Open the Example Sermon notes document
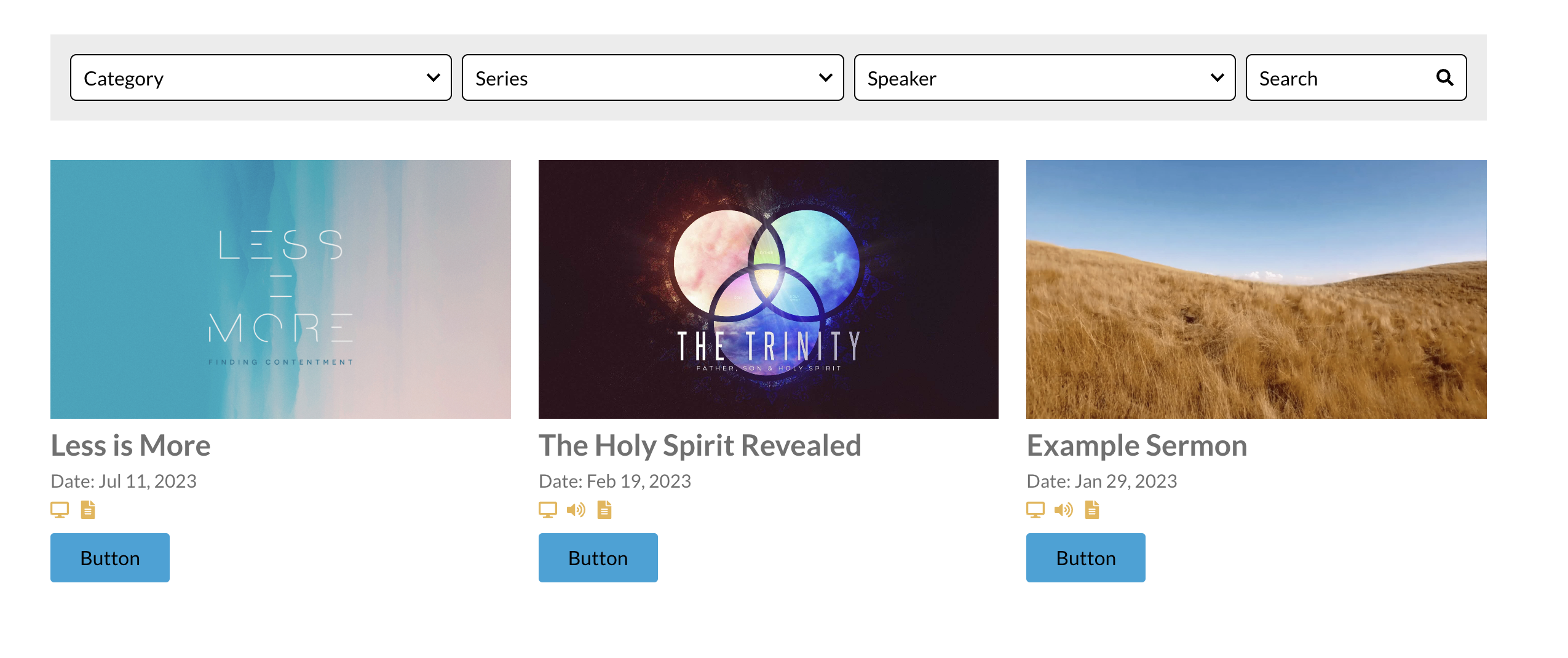1568x658 pixels. click(x=1091, y=509)
